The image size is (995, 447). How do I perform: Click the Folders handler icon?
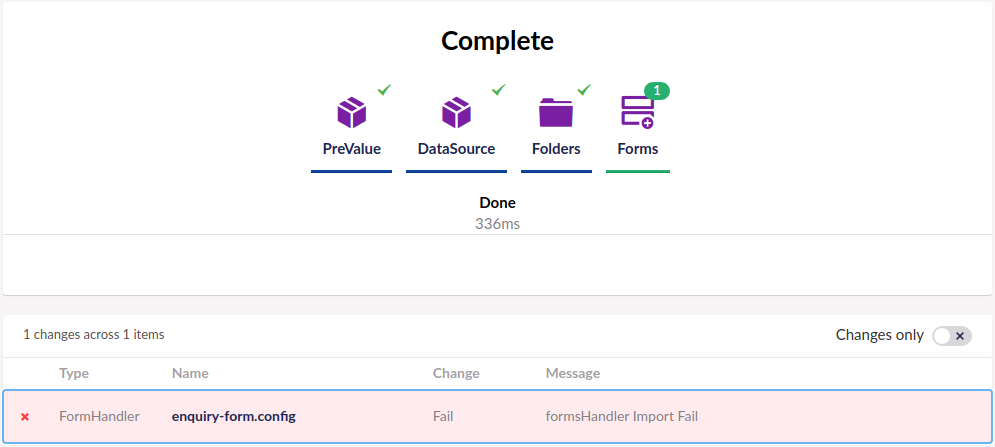click(556, 112)
